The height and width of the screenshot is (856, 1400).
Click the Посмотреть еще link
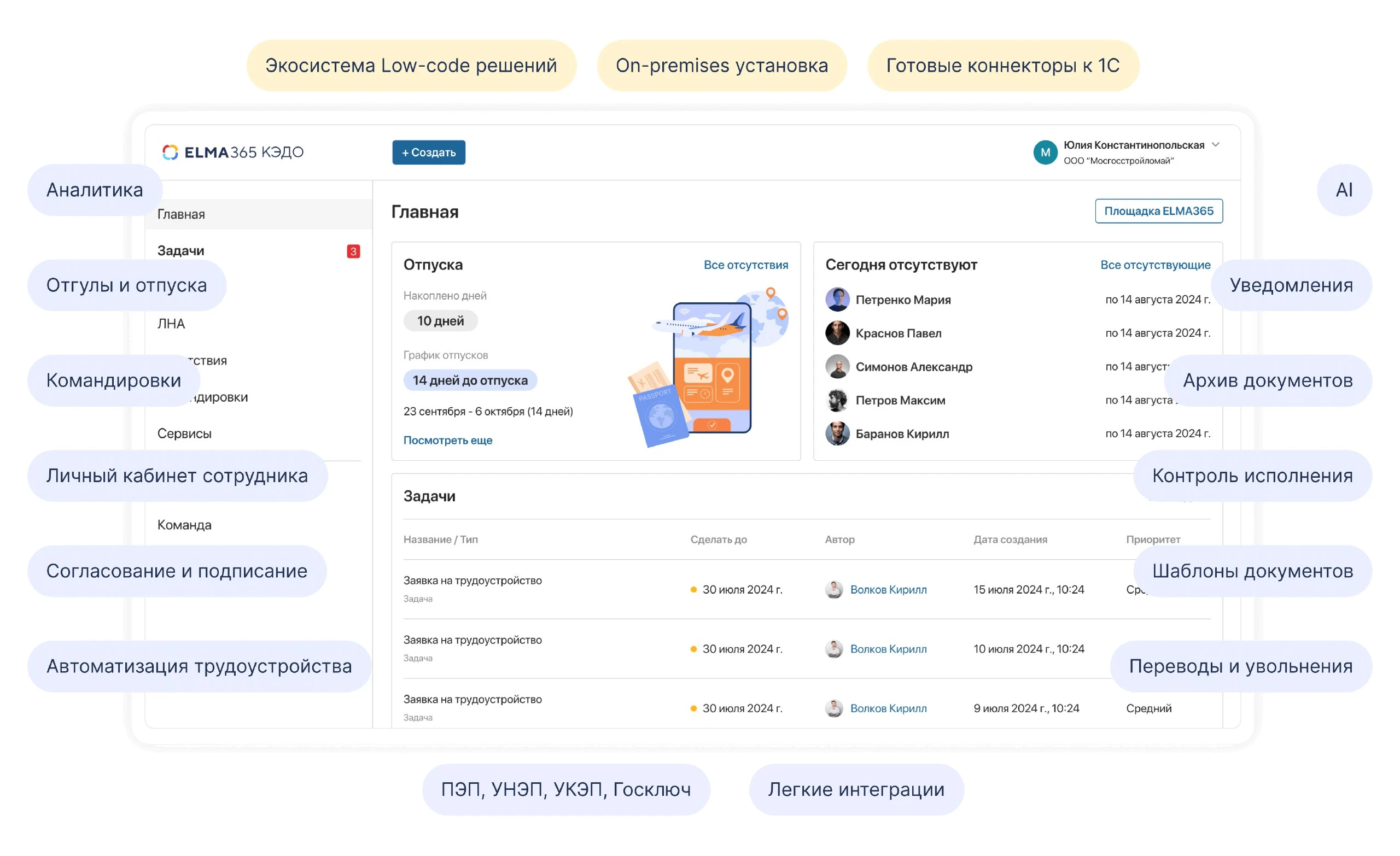click(448, 439)
